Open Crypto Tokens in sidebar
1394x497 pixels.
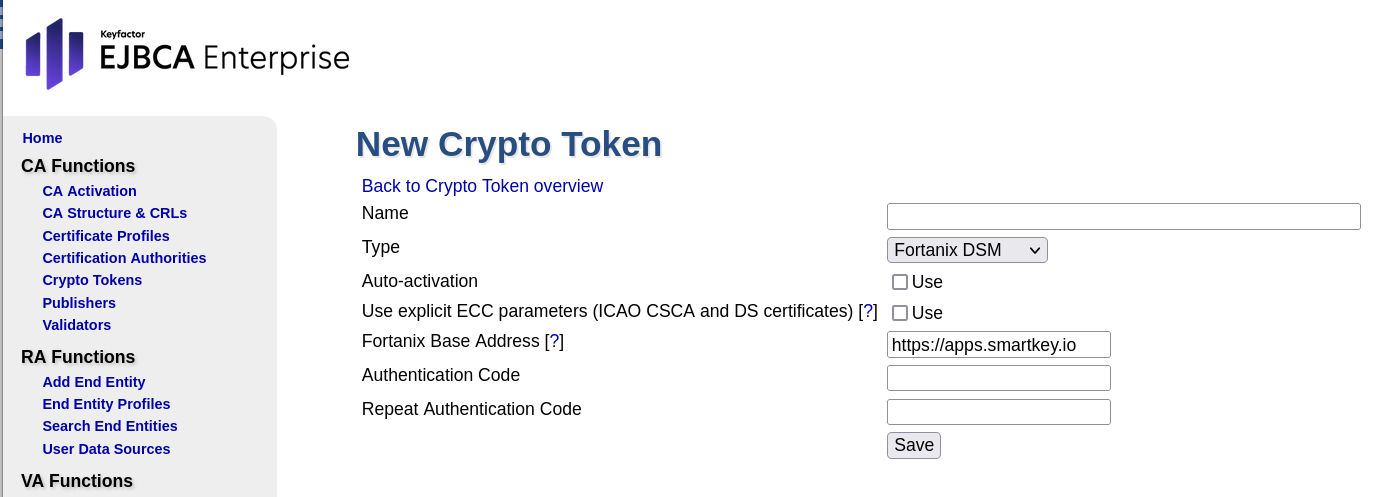pyautogui.click(x=92, y=280)
